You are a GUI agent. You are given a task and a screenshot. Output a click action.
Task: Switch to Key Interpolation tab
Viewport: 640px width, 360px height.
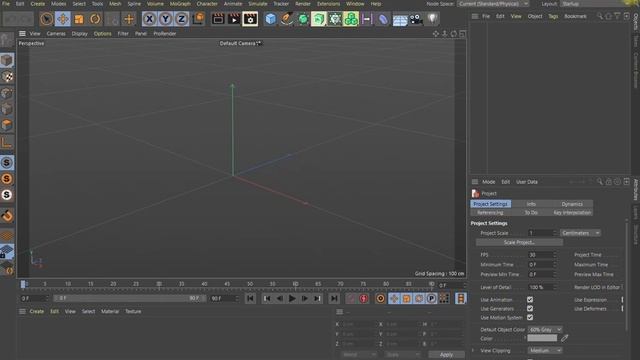point(572,213)
